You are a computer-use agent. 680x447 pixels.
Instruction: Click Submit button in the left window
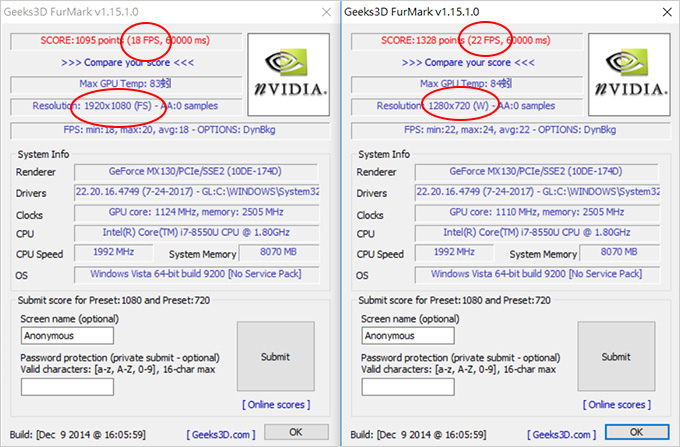276,356
